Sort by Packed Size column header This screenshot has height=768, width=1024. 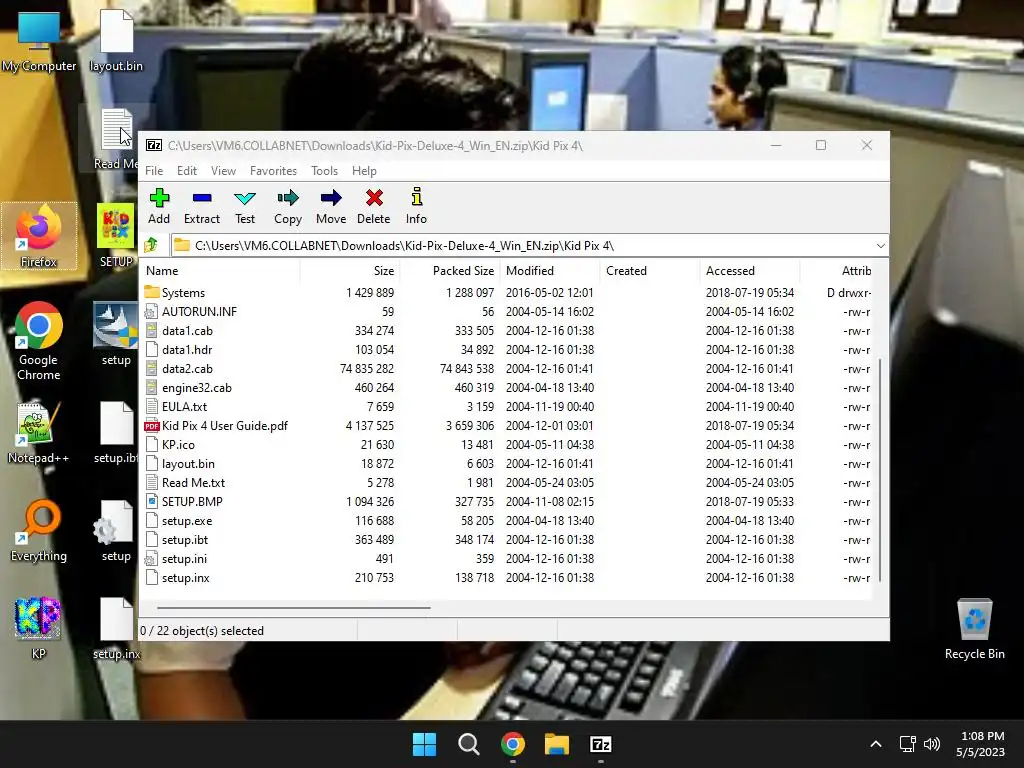point(449,270)
